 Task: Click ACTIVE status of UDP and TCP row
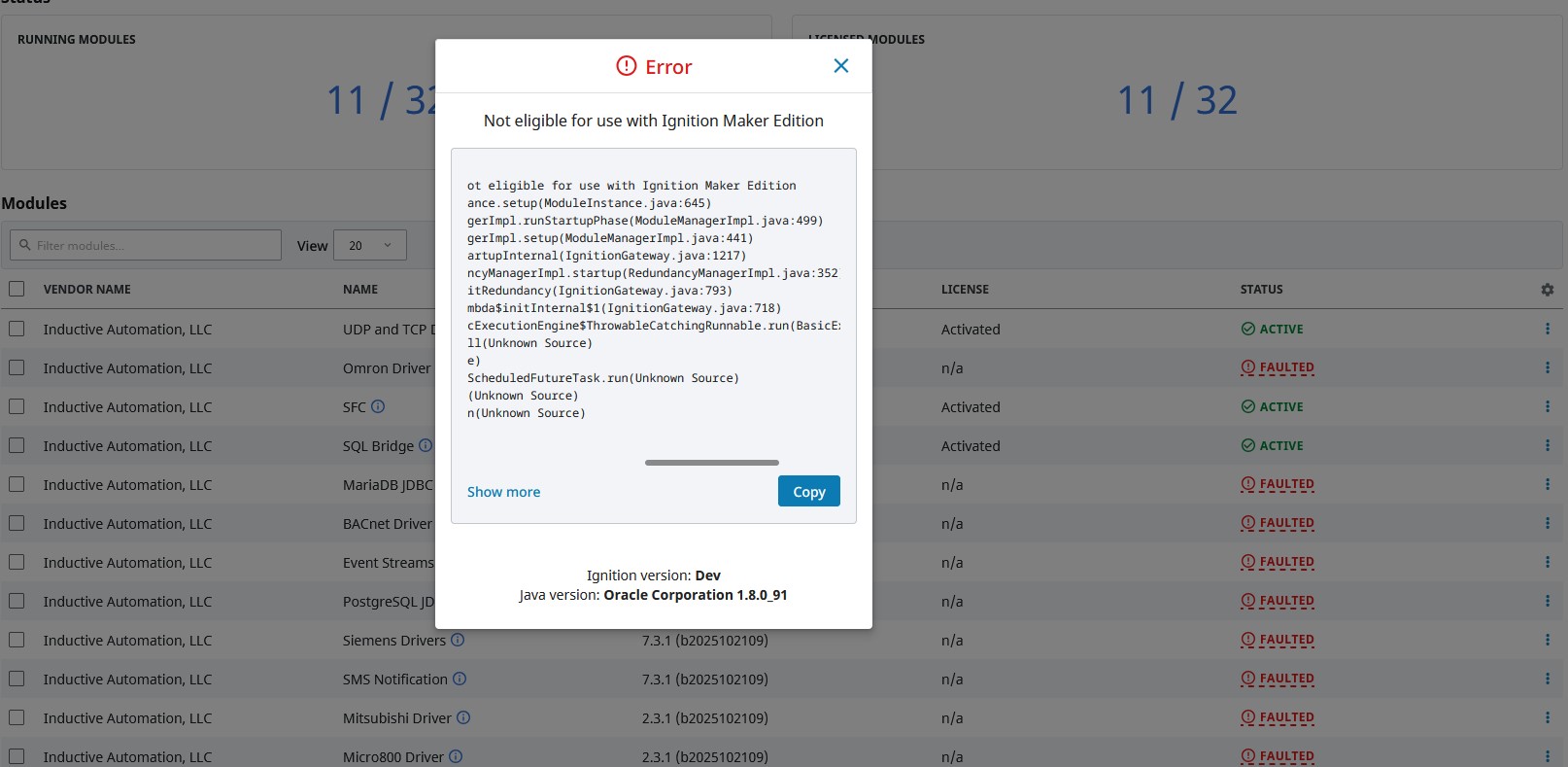1272,329
